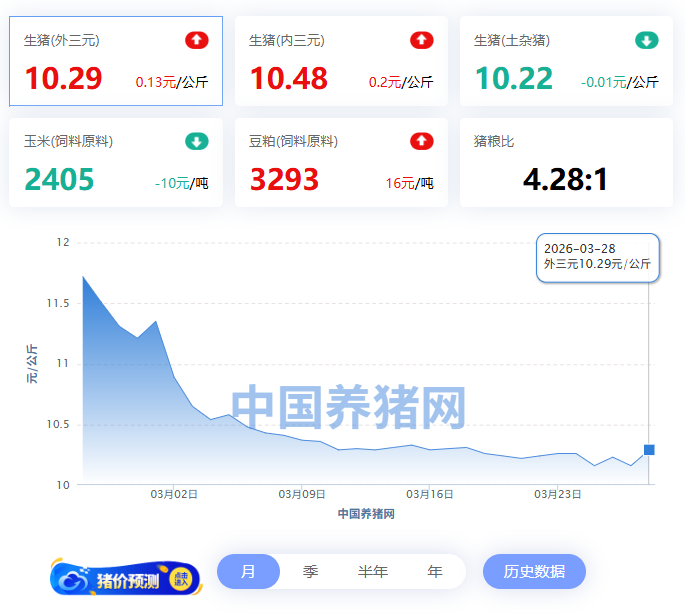The width and height of the screenshot is (685, 616).
Task: Show 豆粕(饲料原料) 3293 price trend
Action: [341, 163]
